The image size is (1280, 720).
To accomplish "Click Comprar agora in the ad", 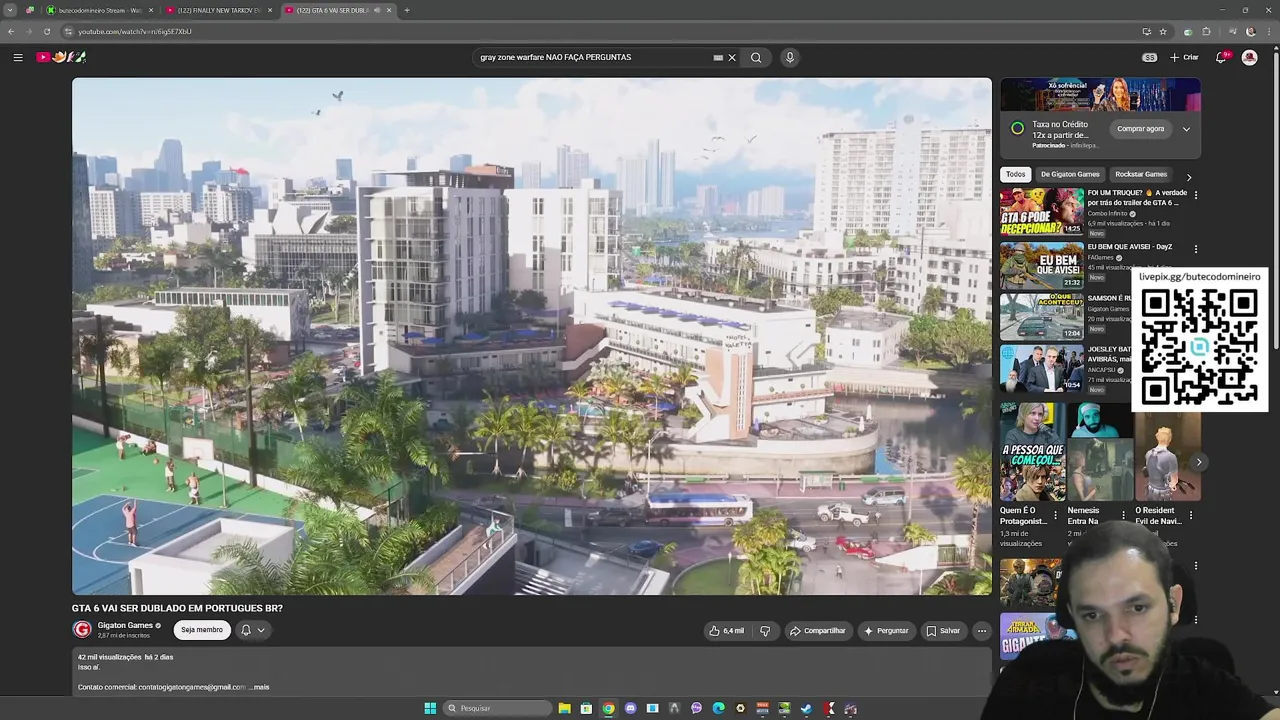I will [1141, 128].
